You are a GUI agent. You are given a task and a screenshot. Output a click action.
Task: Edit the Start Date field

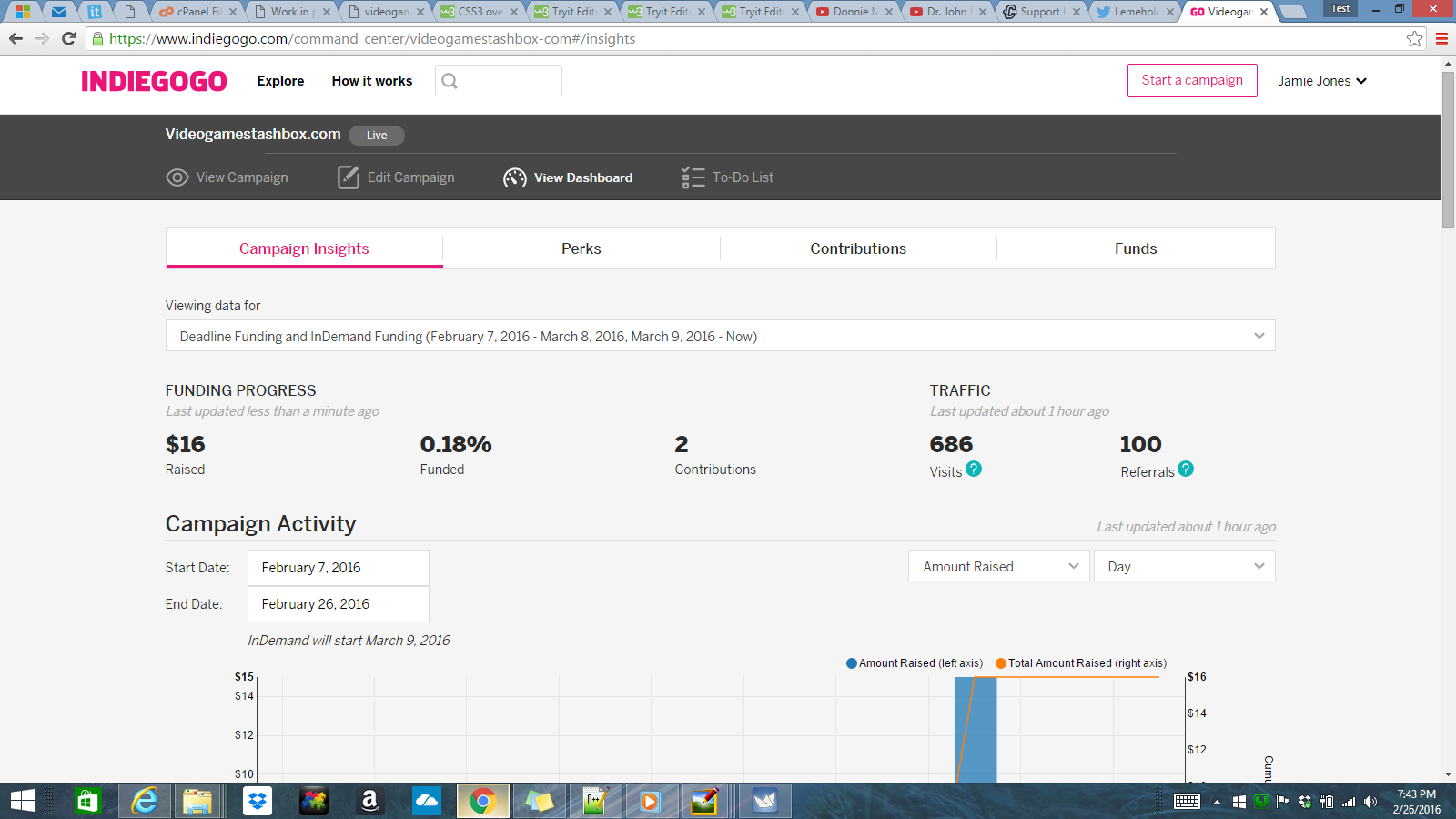338,567
